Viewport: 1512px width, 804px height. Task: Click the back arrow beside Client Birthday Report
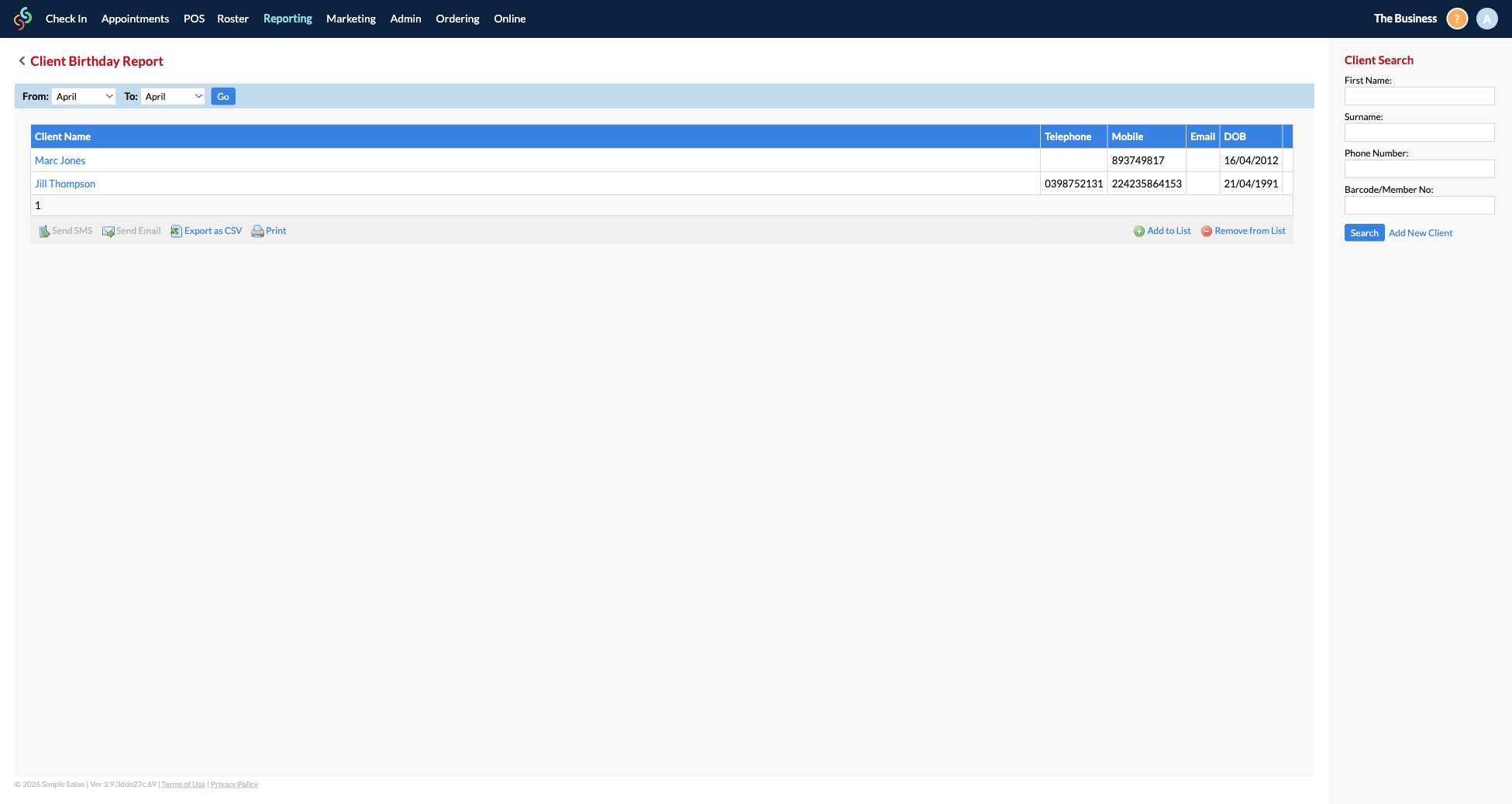pos(22,61)
